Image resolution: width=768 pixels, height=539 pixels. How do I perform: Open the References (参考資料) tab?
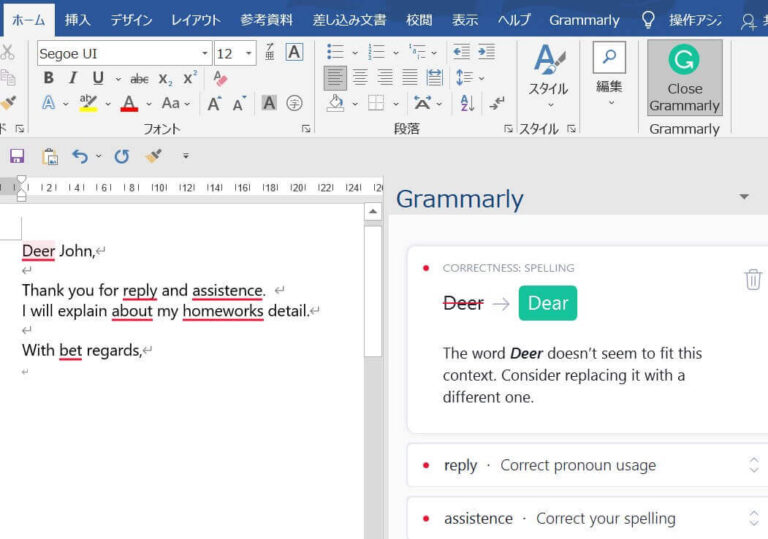click(266, 20)
